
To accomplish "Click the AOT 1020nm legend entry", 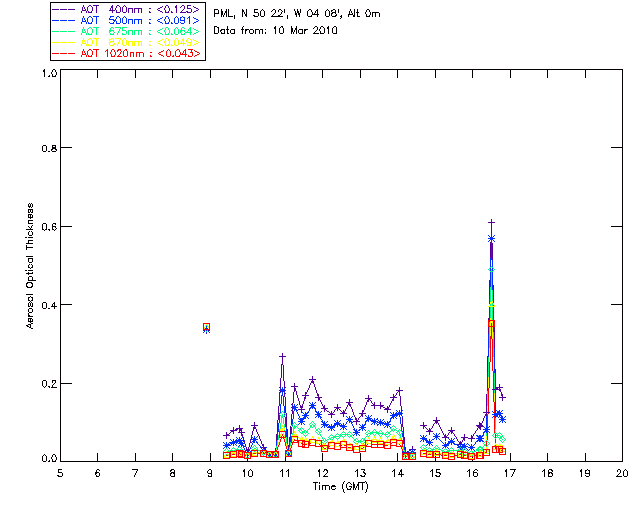I will pyautogui.click(x=127, y=53).
